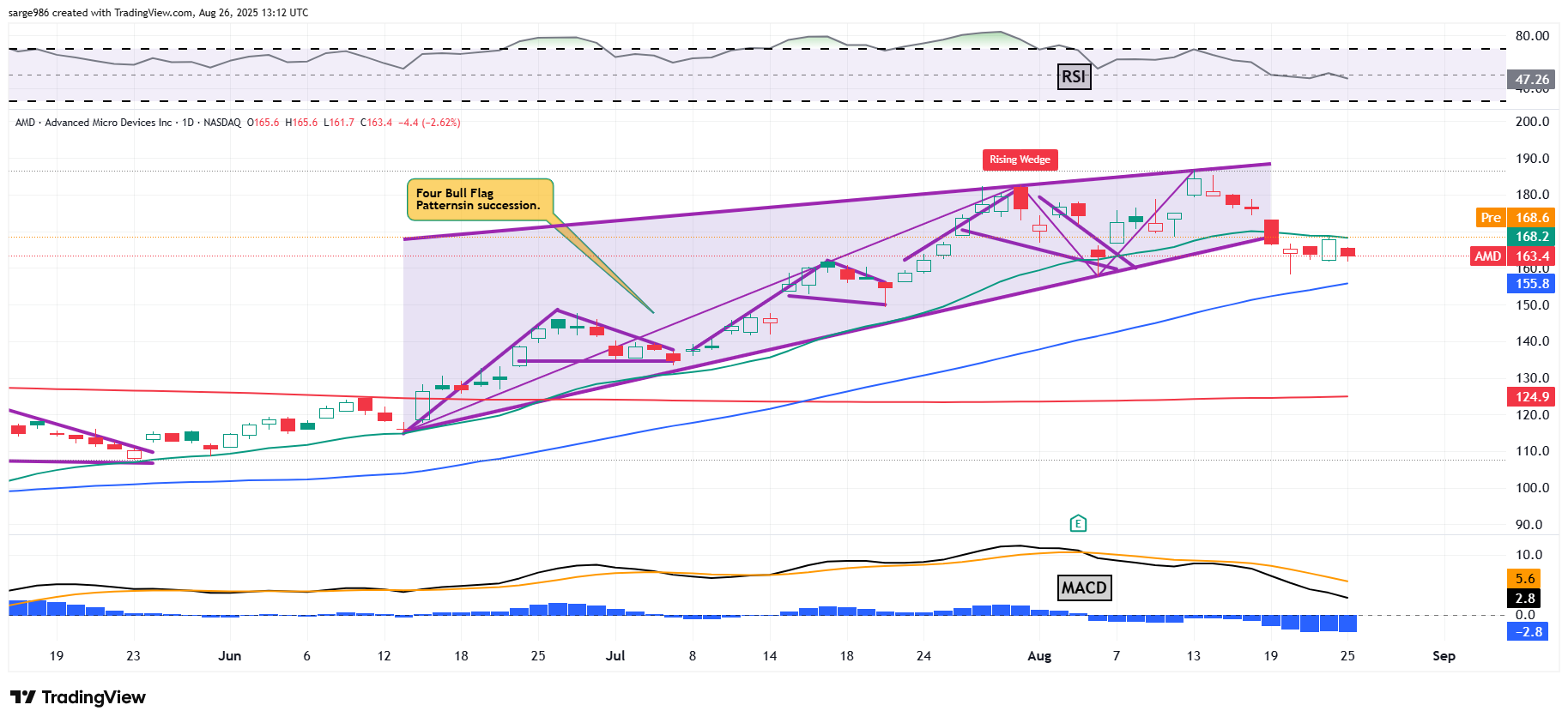Screen dimensions: 1568x723
Task: Click the blue -2.8 histogram value tag
Action: (1528, 632)
